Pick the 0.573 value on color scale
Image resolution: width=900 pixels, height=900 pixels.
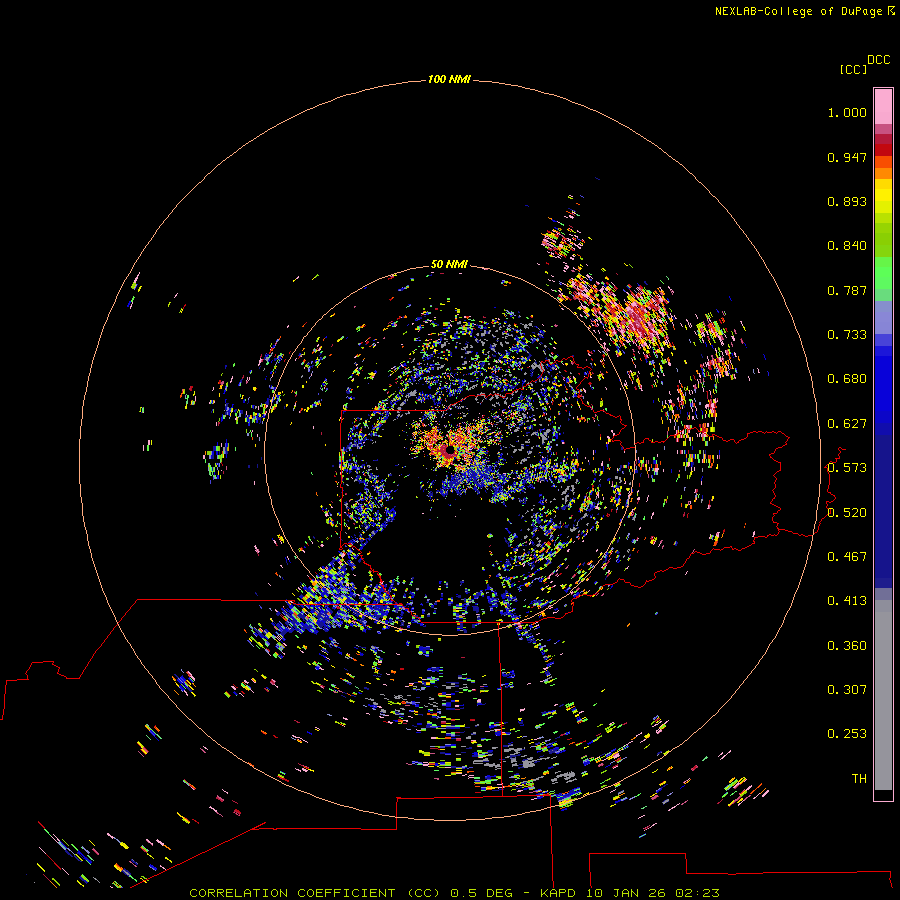click(x=847, y=468)
